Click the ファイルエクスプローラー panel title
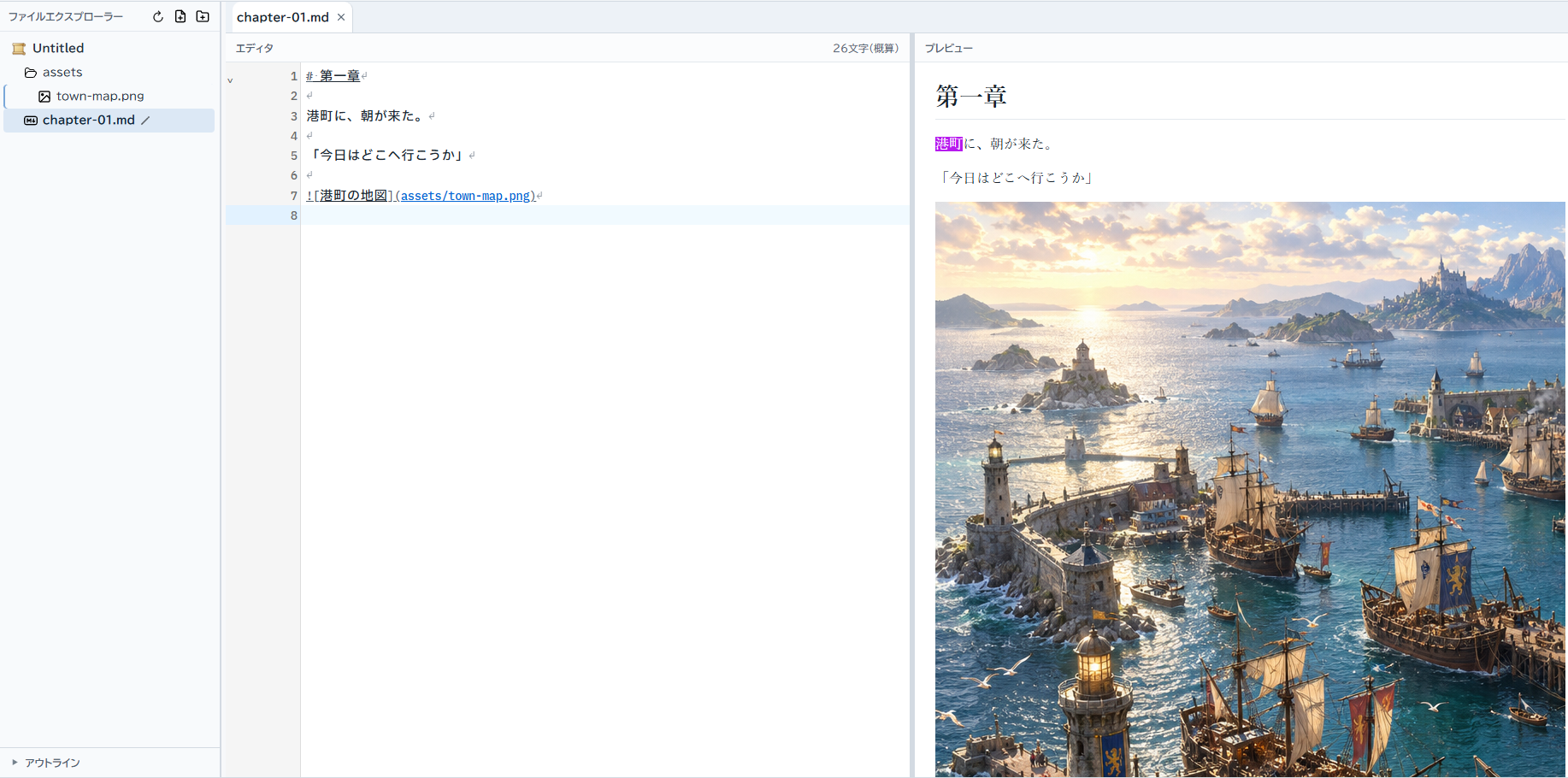1568x778 pixels. [66, 17]
